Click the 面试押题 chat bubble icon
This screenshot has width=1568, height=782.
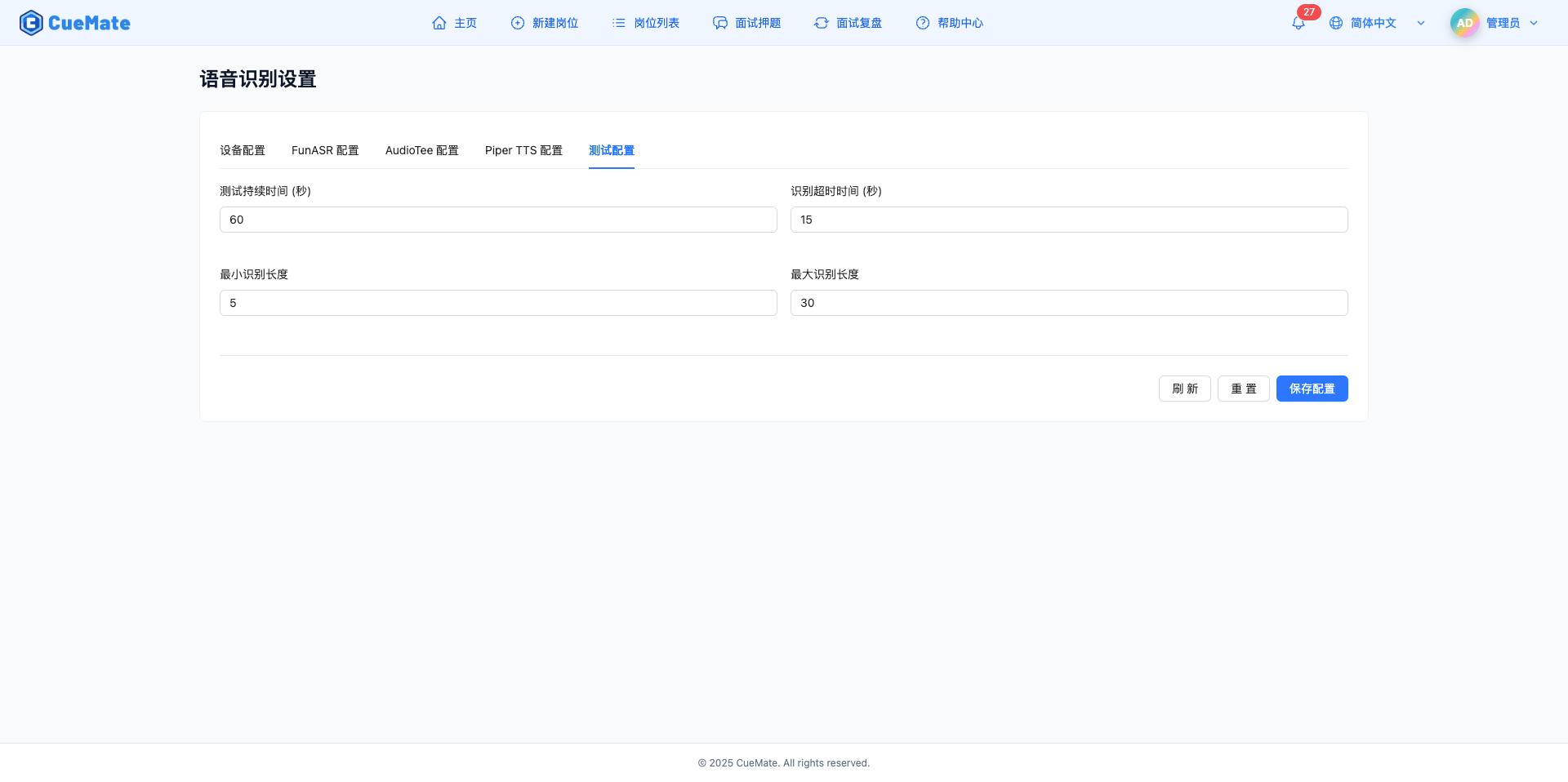719,23
